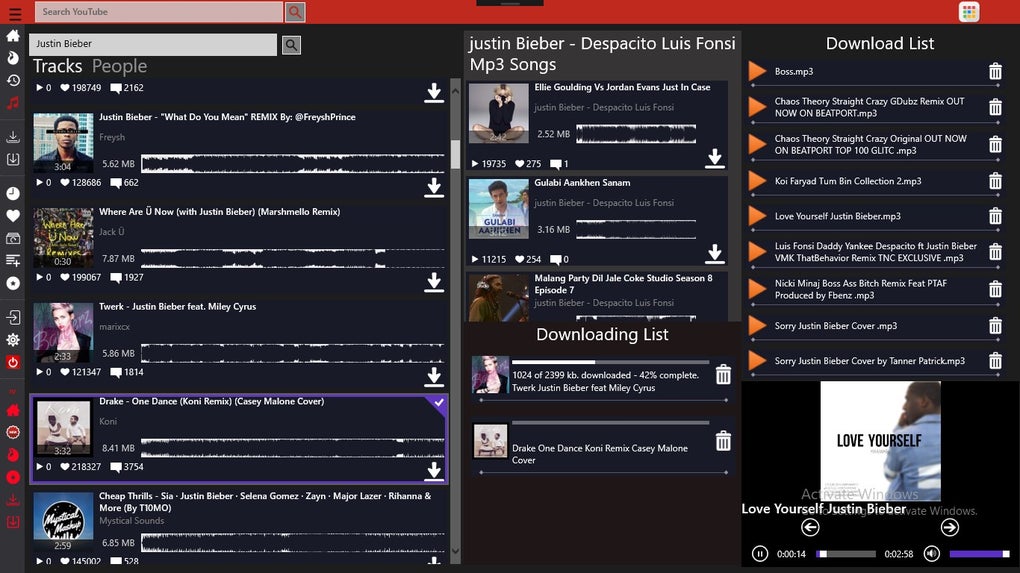Open artist link marixcx
The image size is (1020, 573).
(114, 326)
